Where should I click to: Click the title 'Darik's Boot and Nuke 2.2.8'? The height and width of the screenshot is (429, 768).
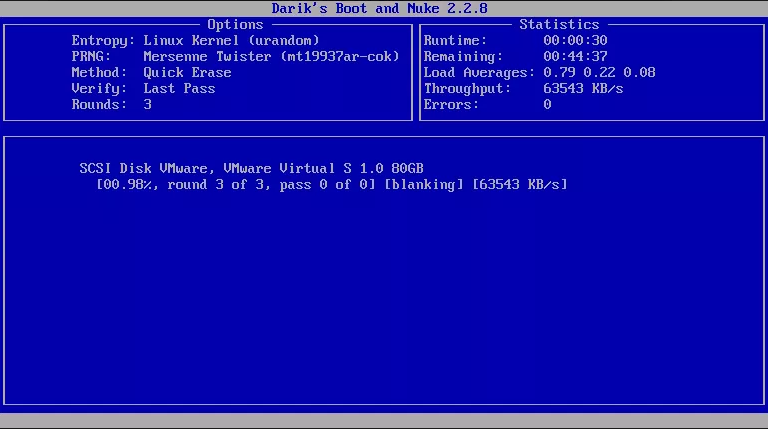[380, 8]
